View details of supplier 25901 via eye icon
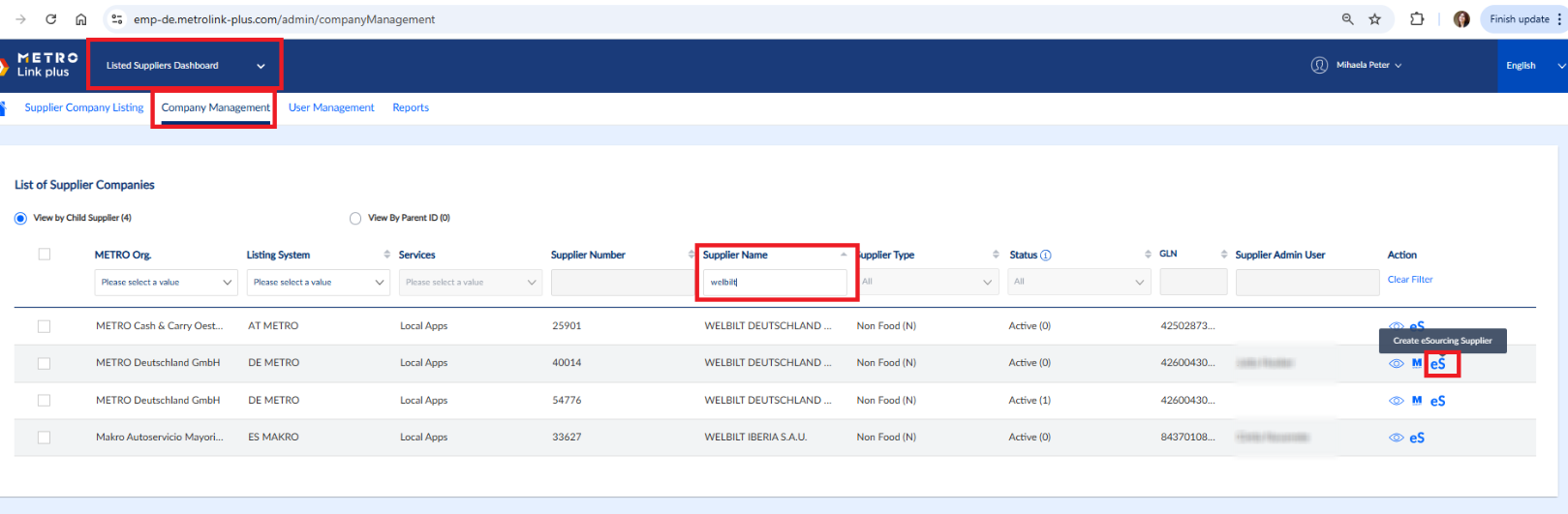Image resolution: width=1568 pixels, height=514 pixels. click(x=1396, y=326)
